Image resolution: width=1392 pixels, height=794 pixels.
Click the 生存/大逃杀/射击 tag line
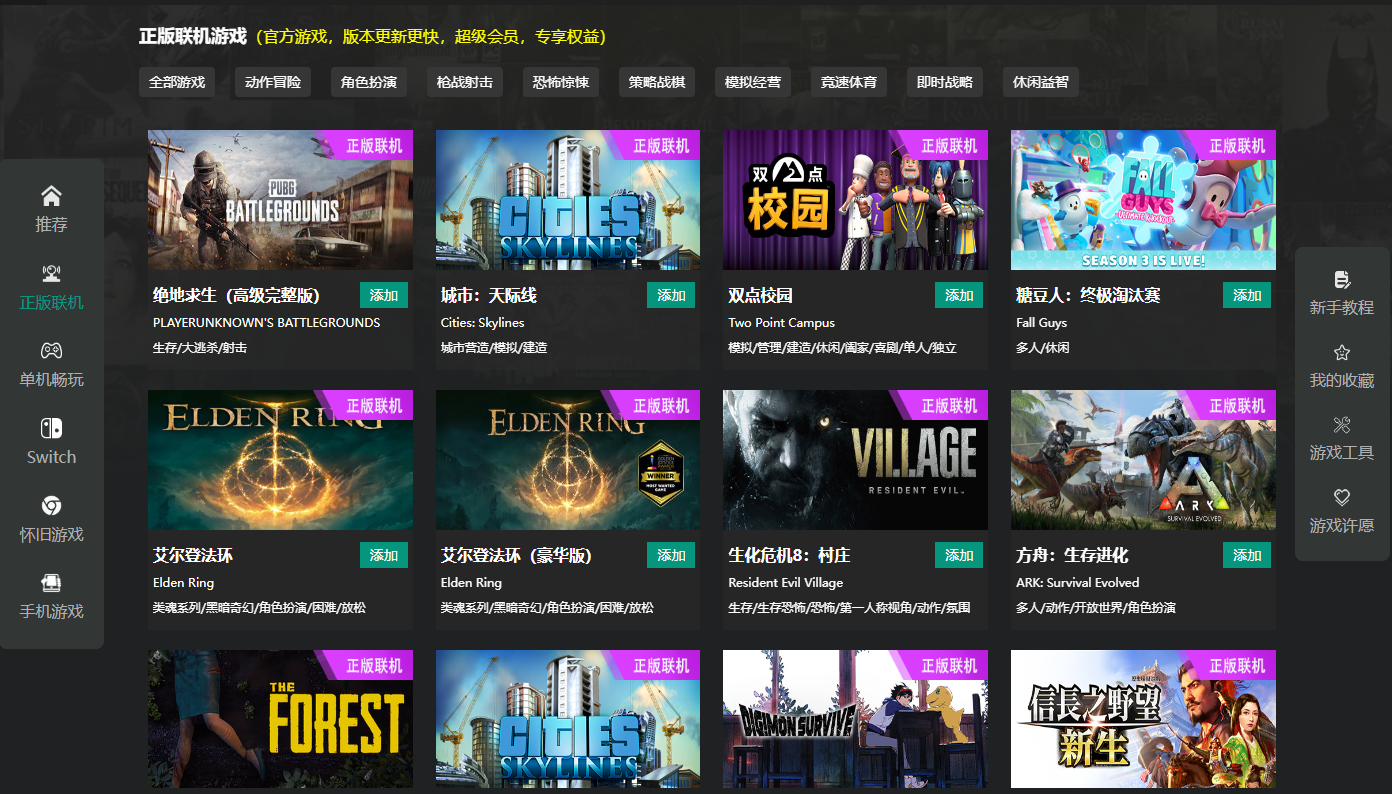point(200,348)
